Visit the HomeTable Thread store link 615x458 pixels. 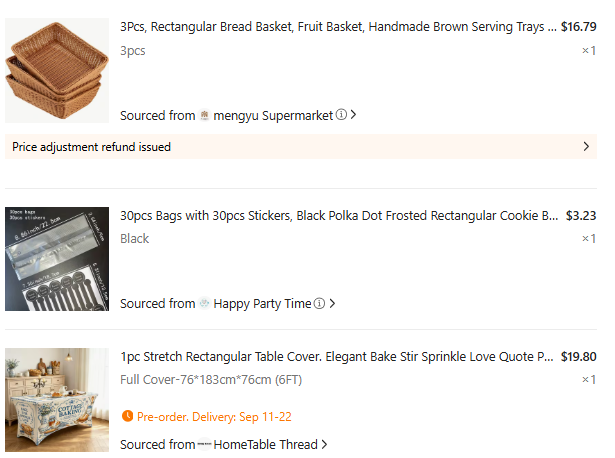click(266, 444)
